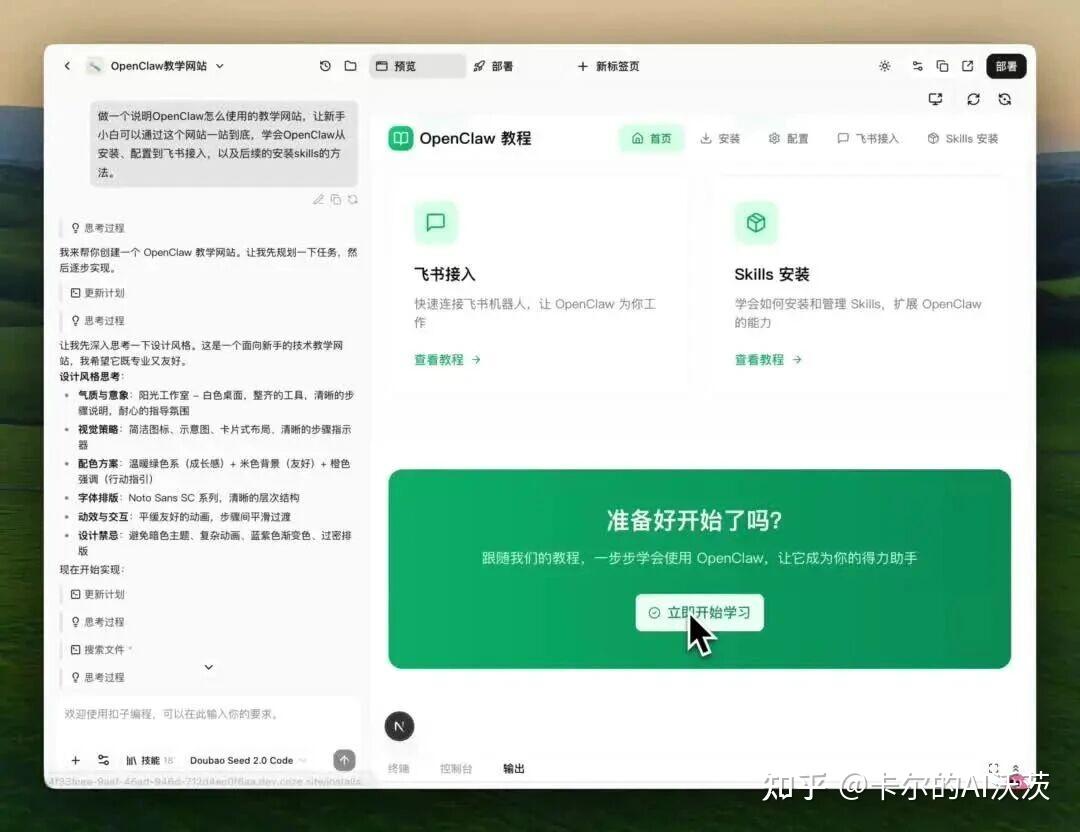
Task: Switch to the 控制台 panel tab
Action: point(456,769)
